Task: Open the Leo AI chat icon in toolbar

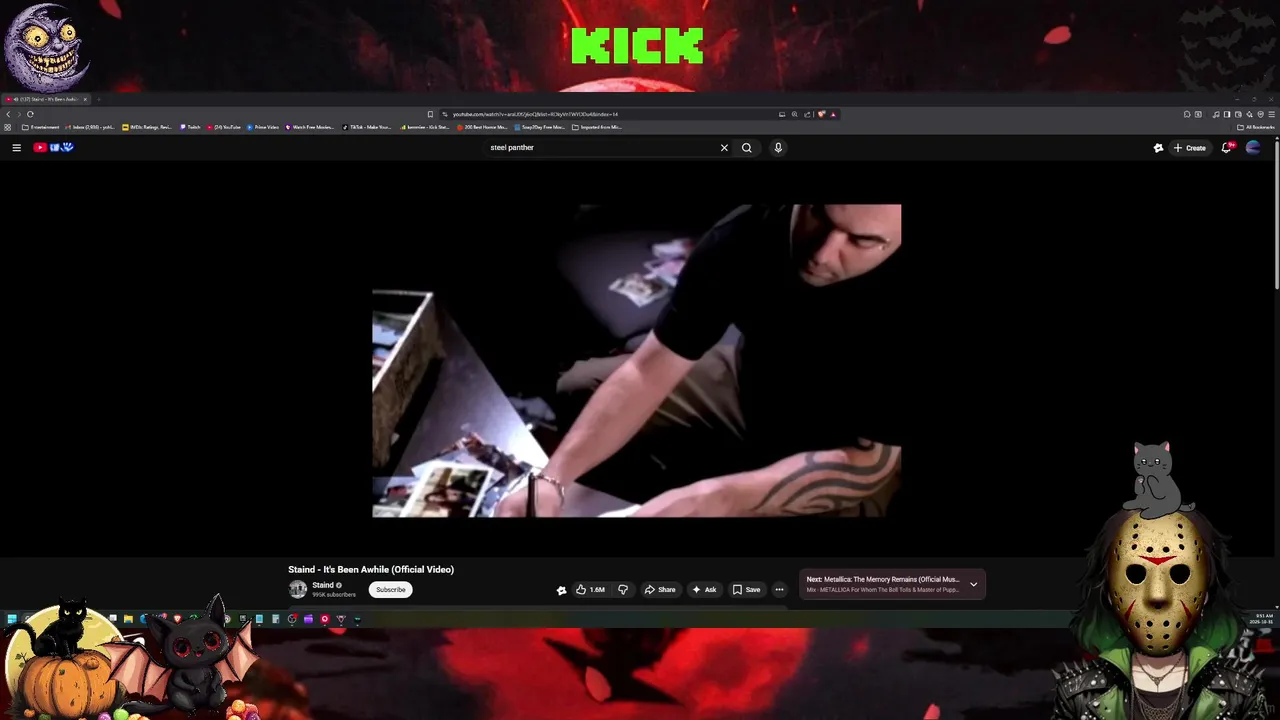Action: pyautogui.click(x=1249, y=114)
